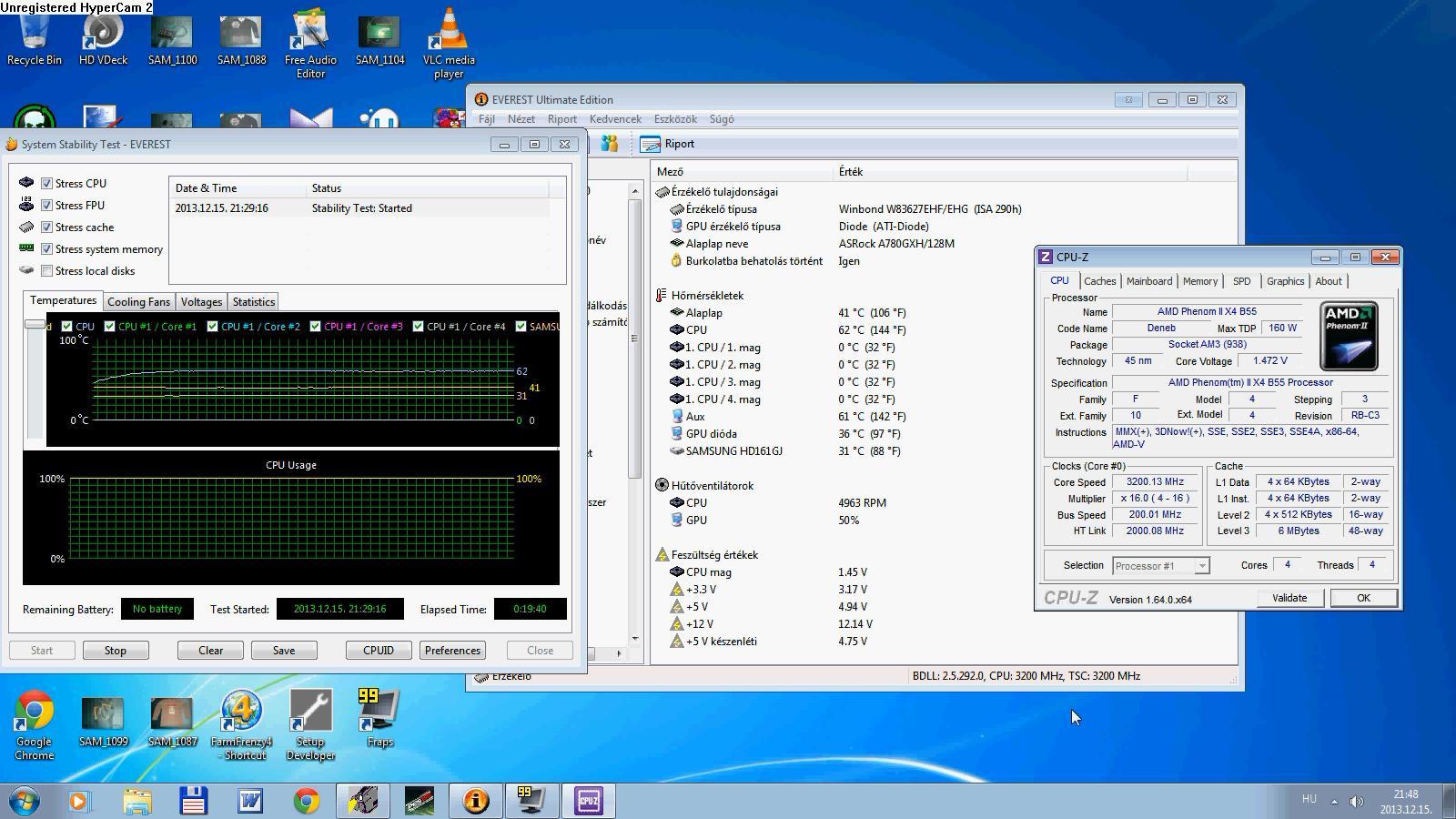This screenshot has height=819, width=1456.
Task: Click the Érték column header
Action: tap(1010, 171)
